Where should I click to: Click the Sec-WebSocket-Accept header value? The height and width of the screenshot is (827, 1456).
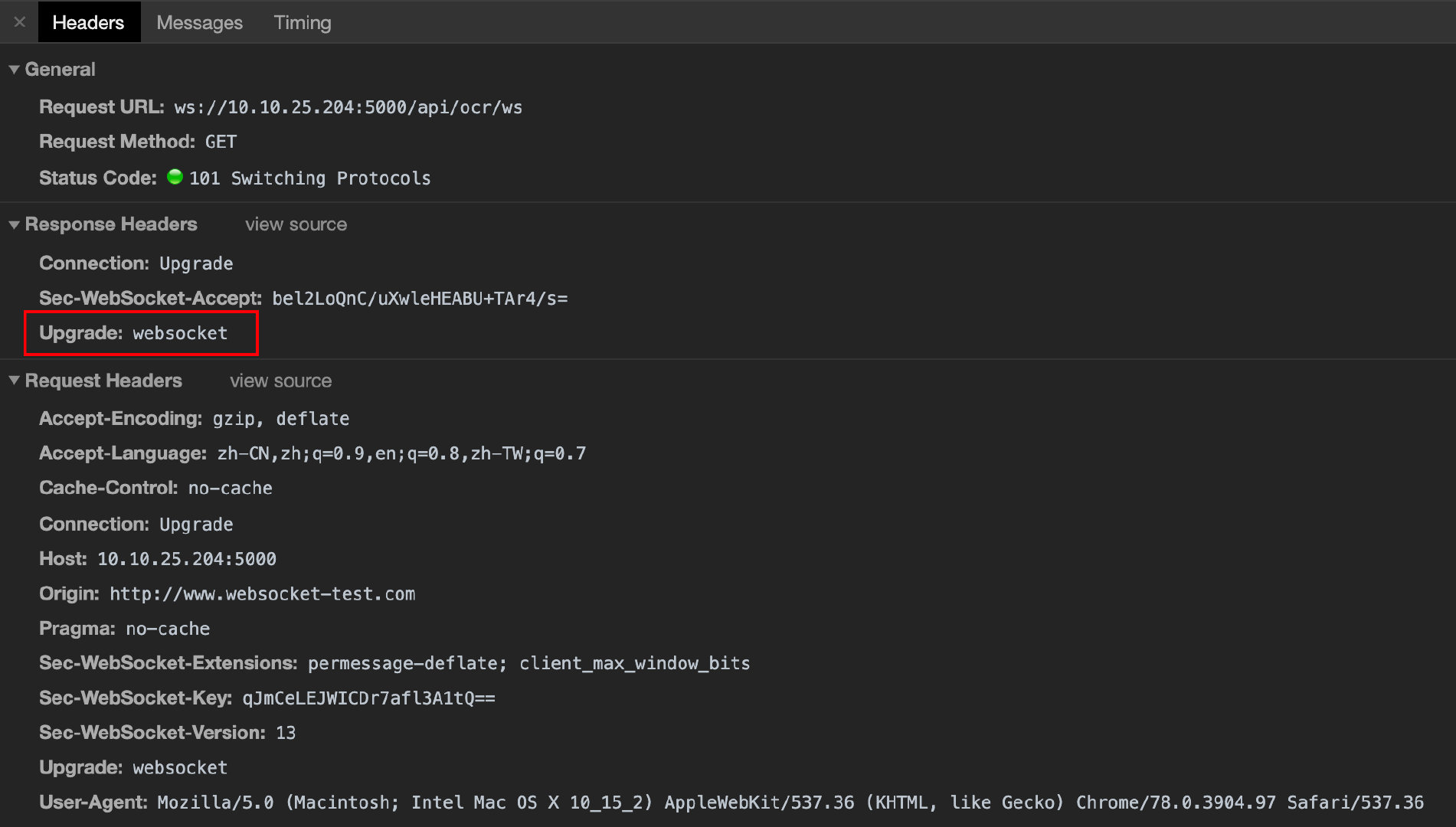(x=420, y=298)
